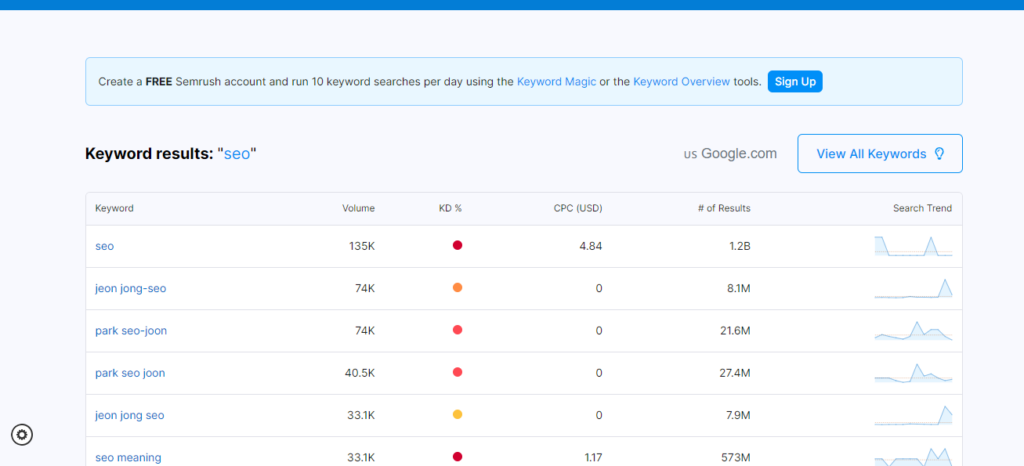The height and width of the screenshot is (466, 1024).
Task: Click the KD dot for jeon jong-seo
Action: [457, 287]
